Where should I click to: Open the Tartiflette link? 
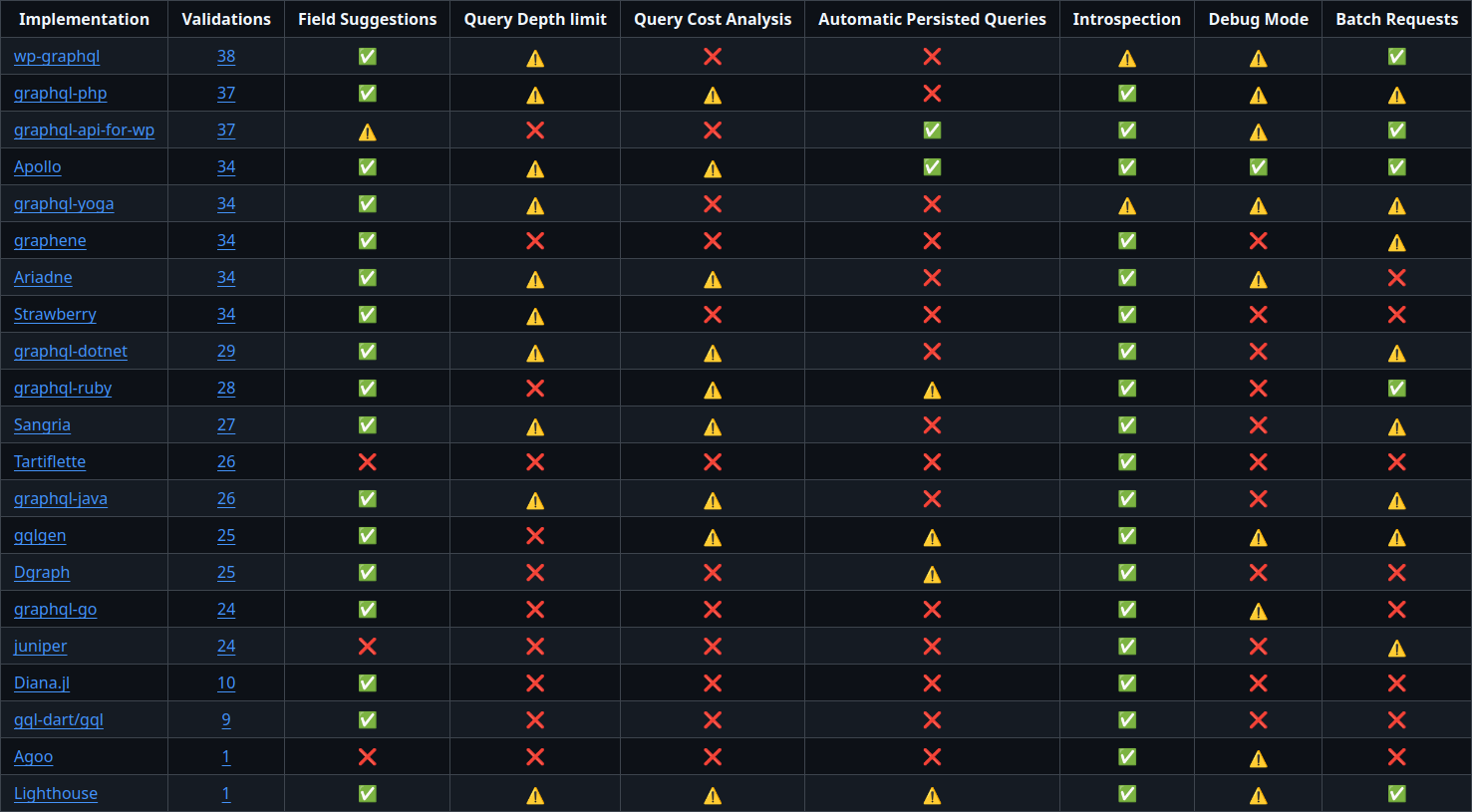50,462
